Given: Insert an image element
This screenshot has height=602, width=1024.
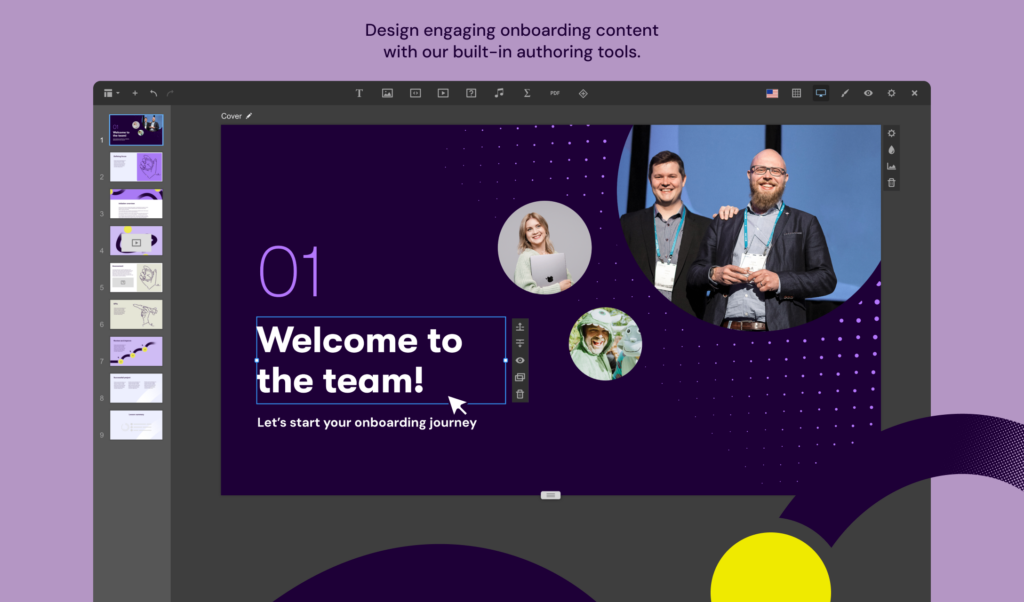Looking at the screenshot, I should tap(387, 93).
